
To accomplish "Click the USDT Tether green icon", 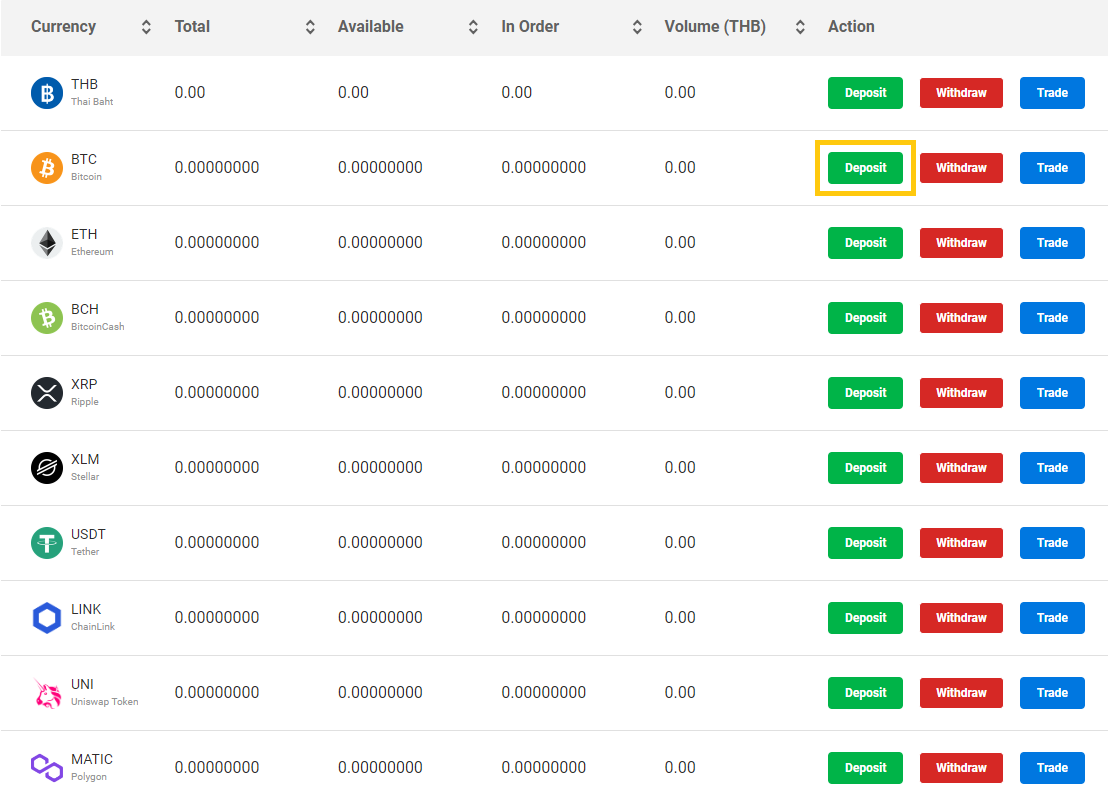I will 47,543.
